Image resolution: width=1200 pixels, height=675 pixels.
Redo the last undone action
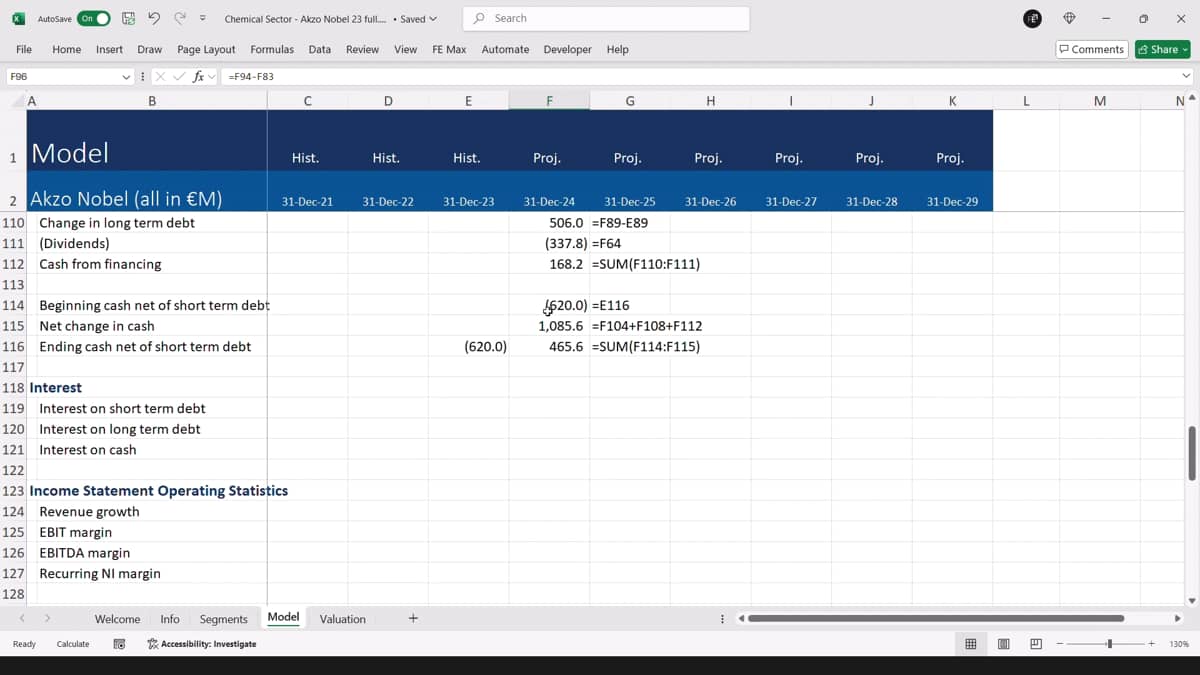click(180, 18)
